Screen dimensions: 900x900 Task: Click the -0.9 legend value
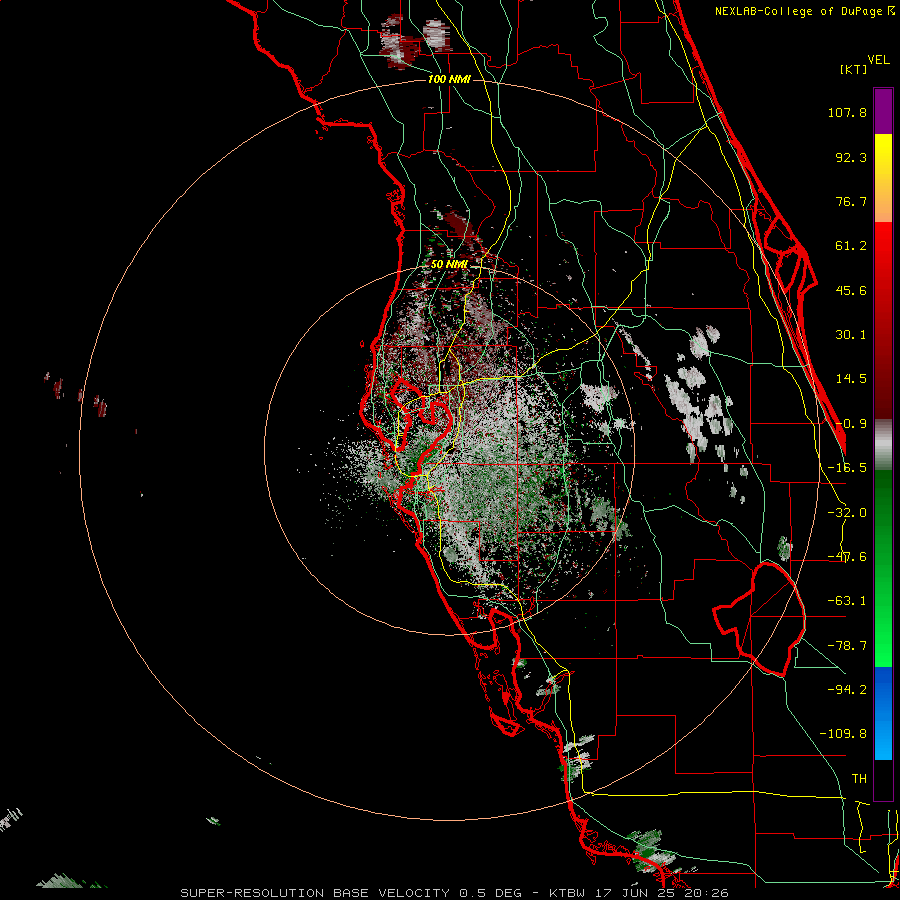click(851, 424)
